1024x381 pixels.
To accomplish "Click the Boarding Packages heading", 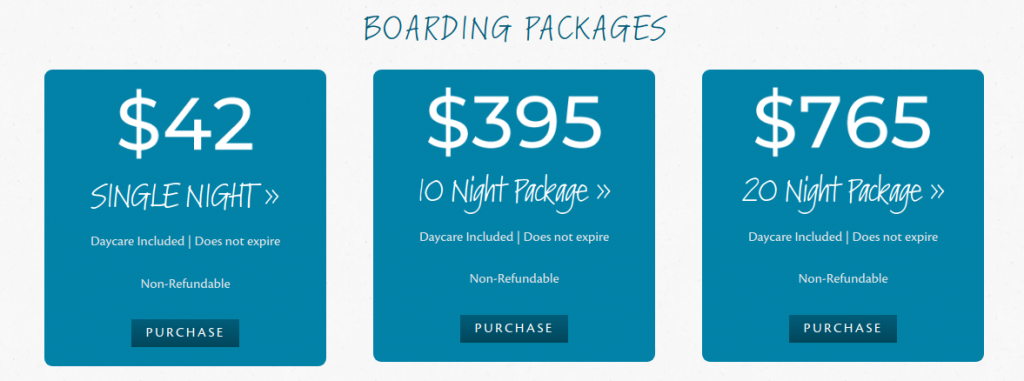I will pyautogui.click(x=515, y=29).
